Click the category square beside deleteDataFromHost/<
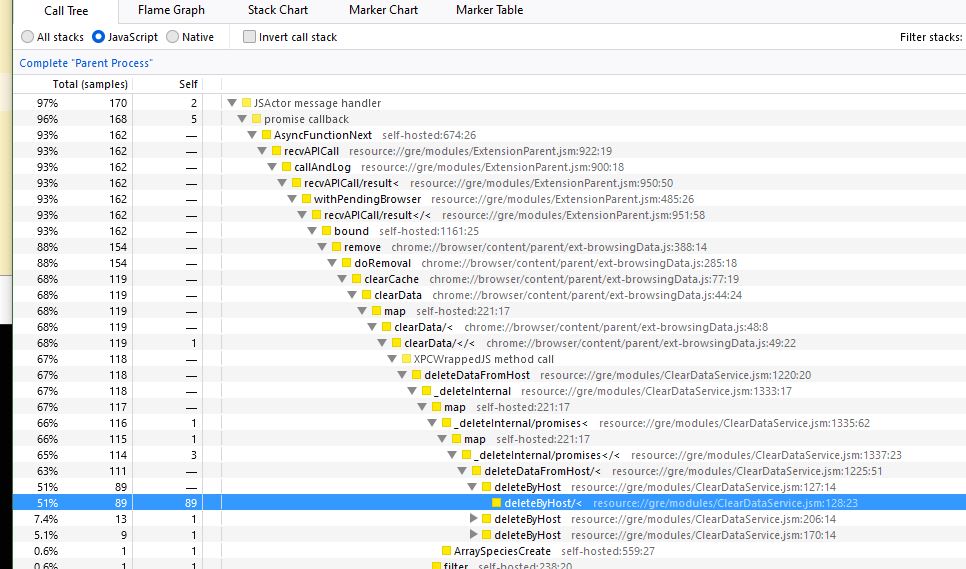966x569 pixels. tap(476, 471)
